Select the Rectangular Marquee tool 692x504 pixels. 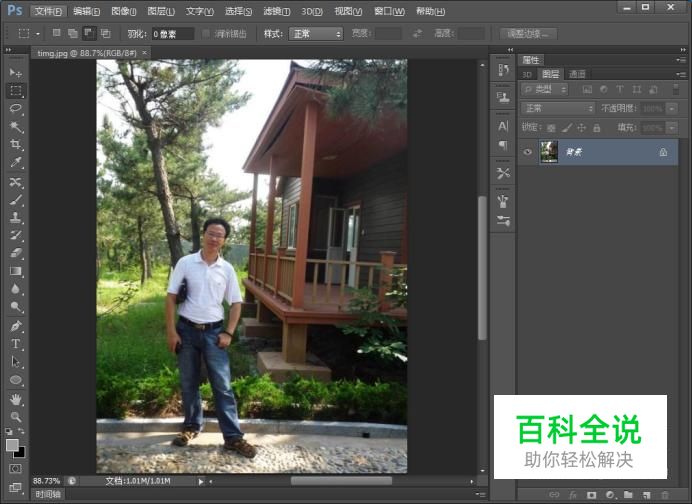16,90
